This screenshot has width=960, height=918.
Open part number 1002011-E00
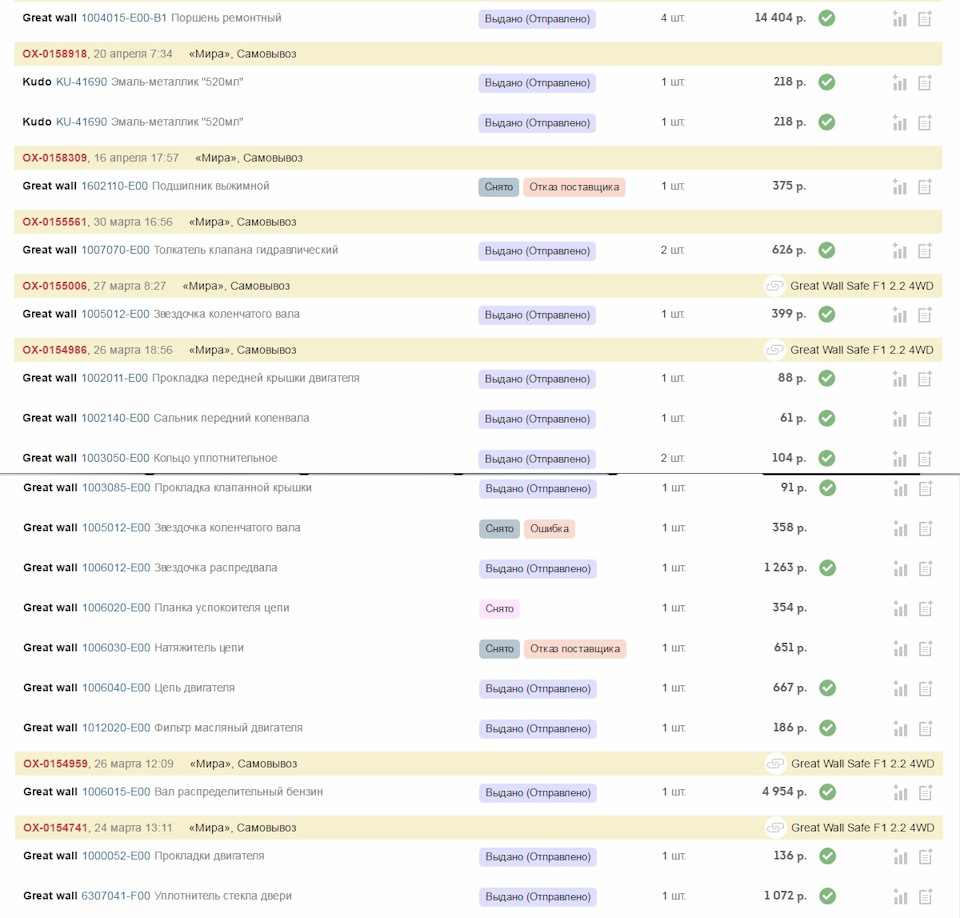click(x=114, y=378)
